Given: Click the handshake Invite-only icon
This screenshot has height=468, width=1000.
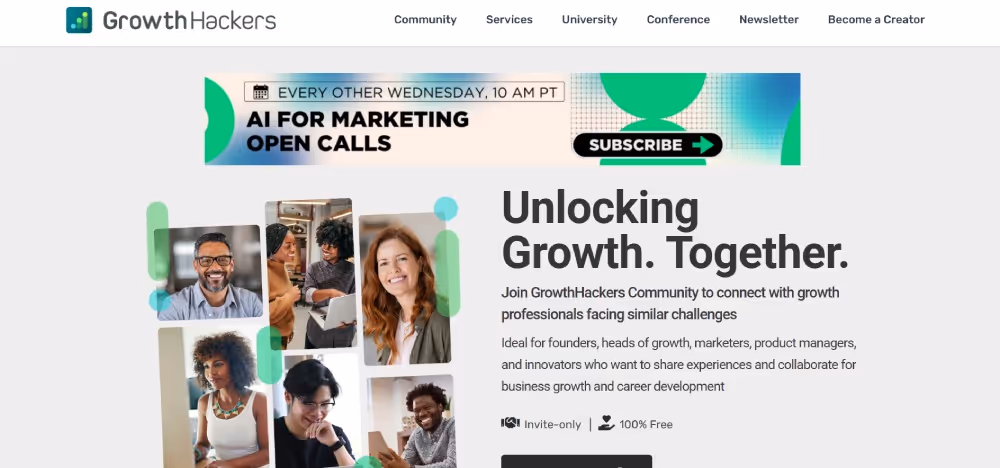Looking at the screenshot, I should [510, 423].
